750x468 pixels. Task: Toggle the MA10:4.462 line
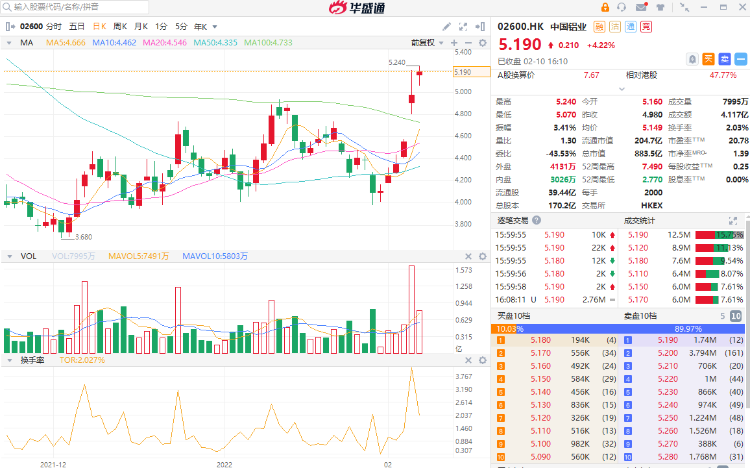(x=114, y=43)
